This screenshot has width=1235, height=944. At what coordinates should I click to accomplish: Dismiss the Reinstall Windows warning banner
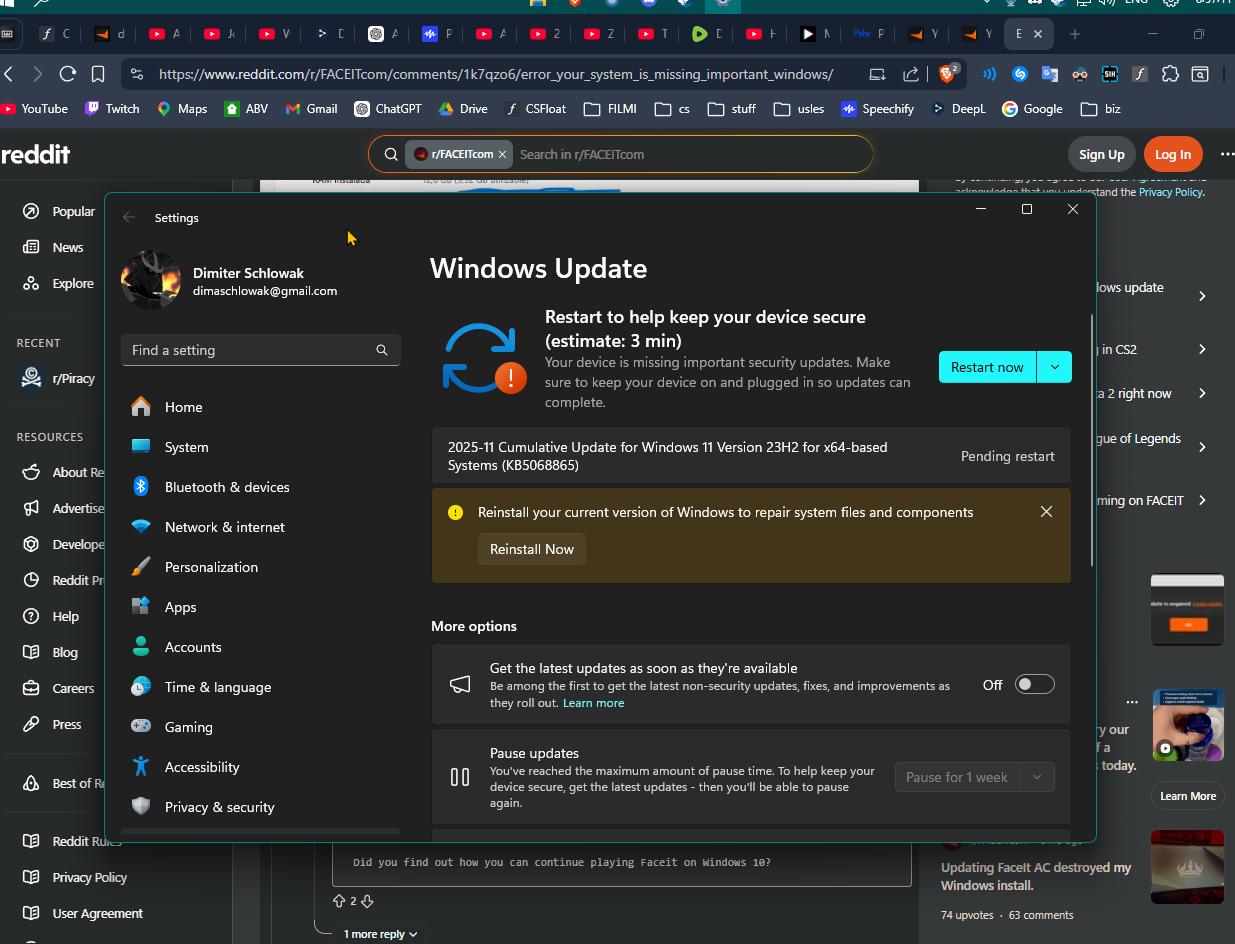pyautogui.click(x=1046, y=512)
